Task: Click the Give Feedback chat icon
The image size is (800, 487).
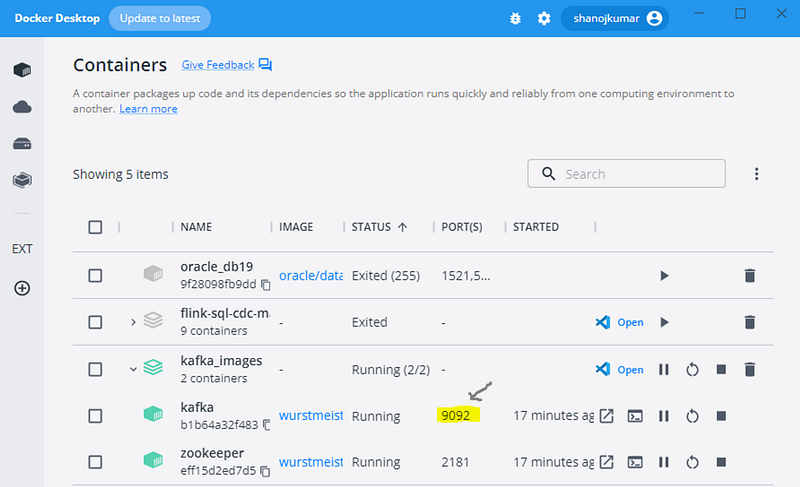Action: tap(265, 65)
